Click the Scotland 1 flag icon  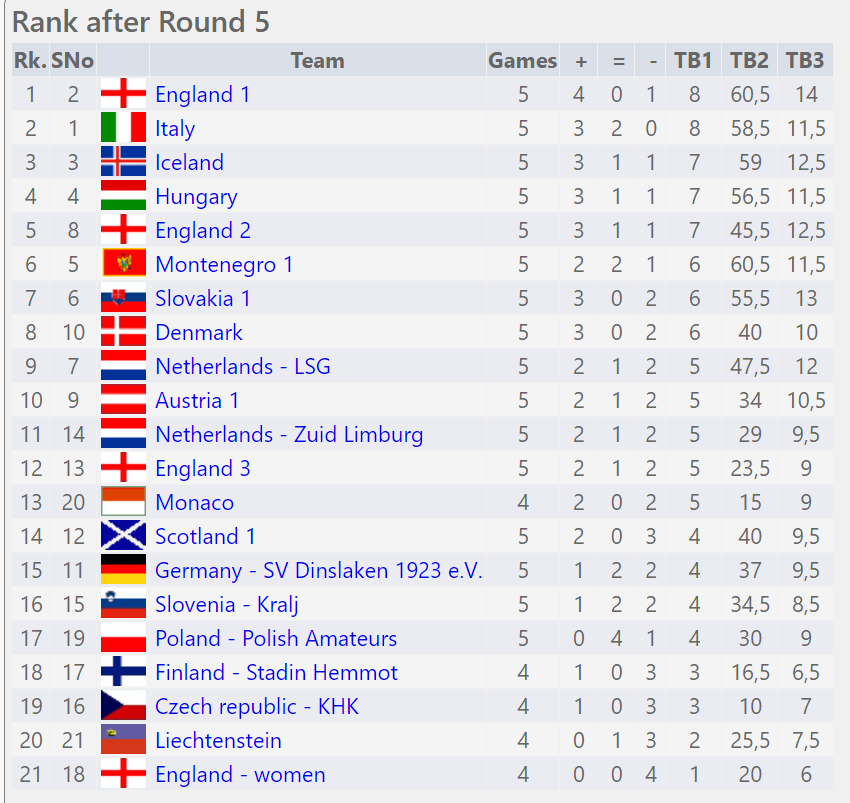pos(123,536)
